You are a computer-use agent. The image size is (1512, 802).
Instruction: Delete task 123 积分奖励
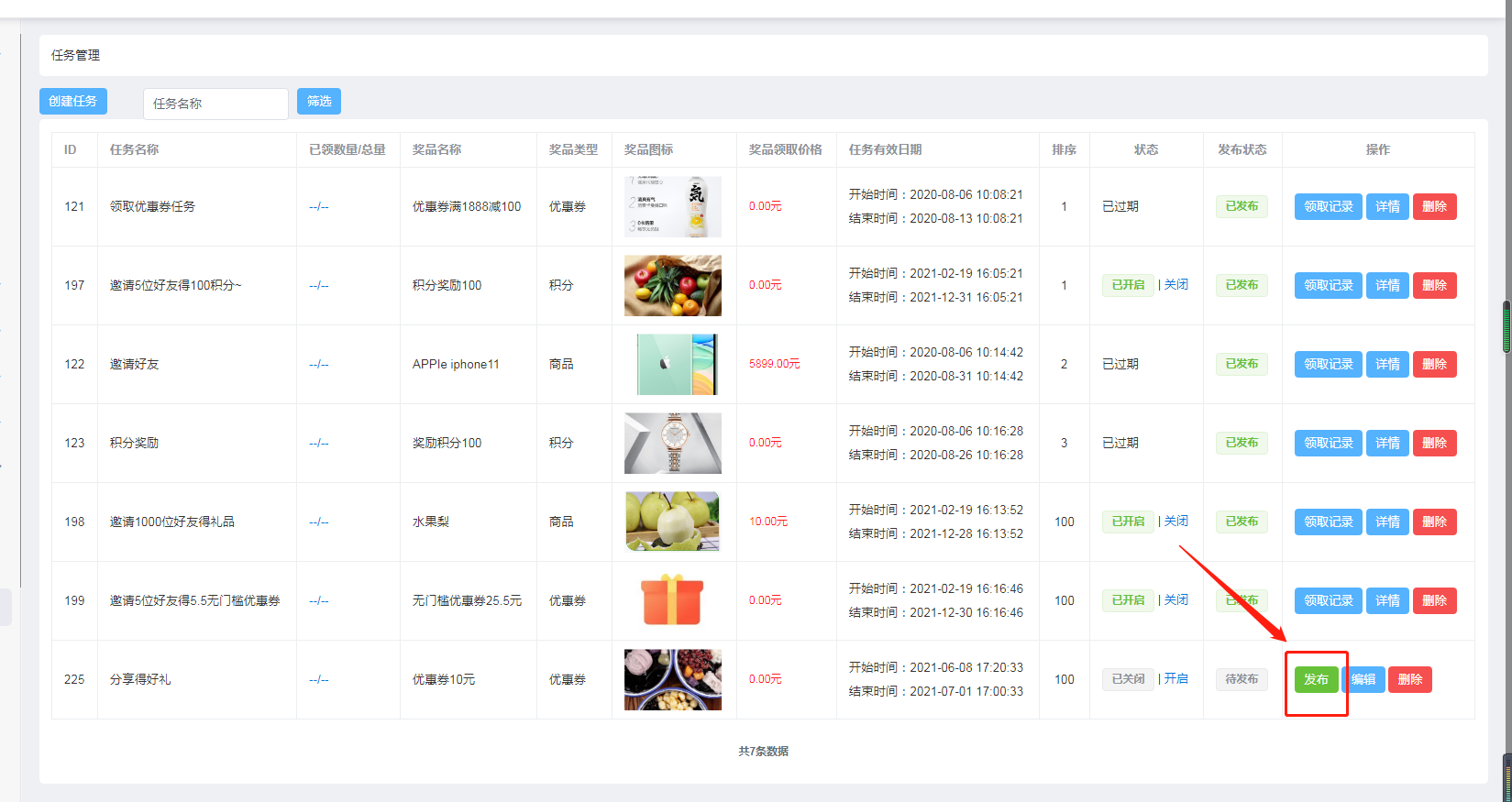click(1435, 443)
